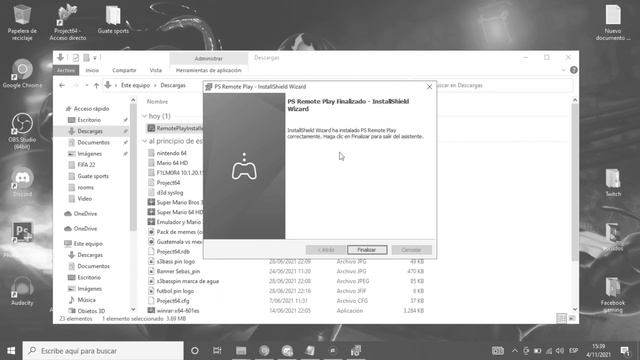This screenshot has width=640, height=360.
Task: Select Project64 shortcut on desktop
Action: [67, 22]
